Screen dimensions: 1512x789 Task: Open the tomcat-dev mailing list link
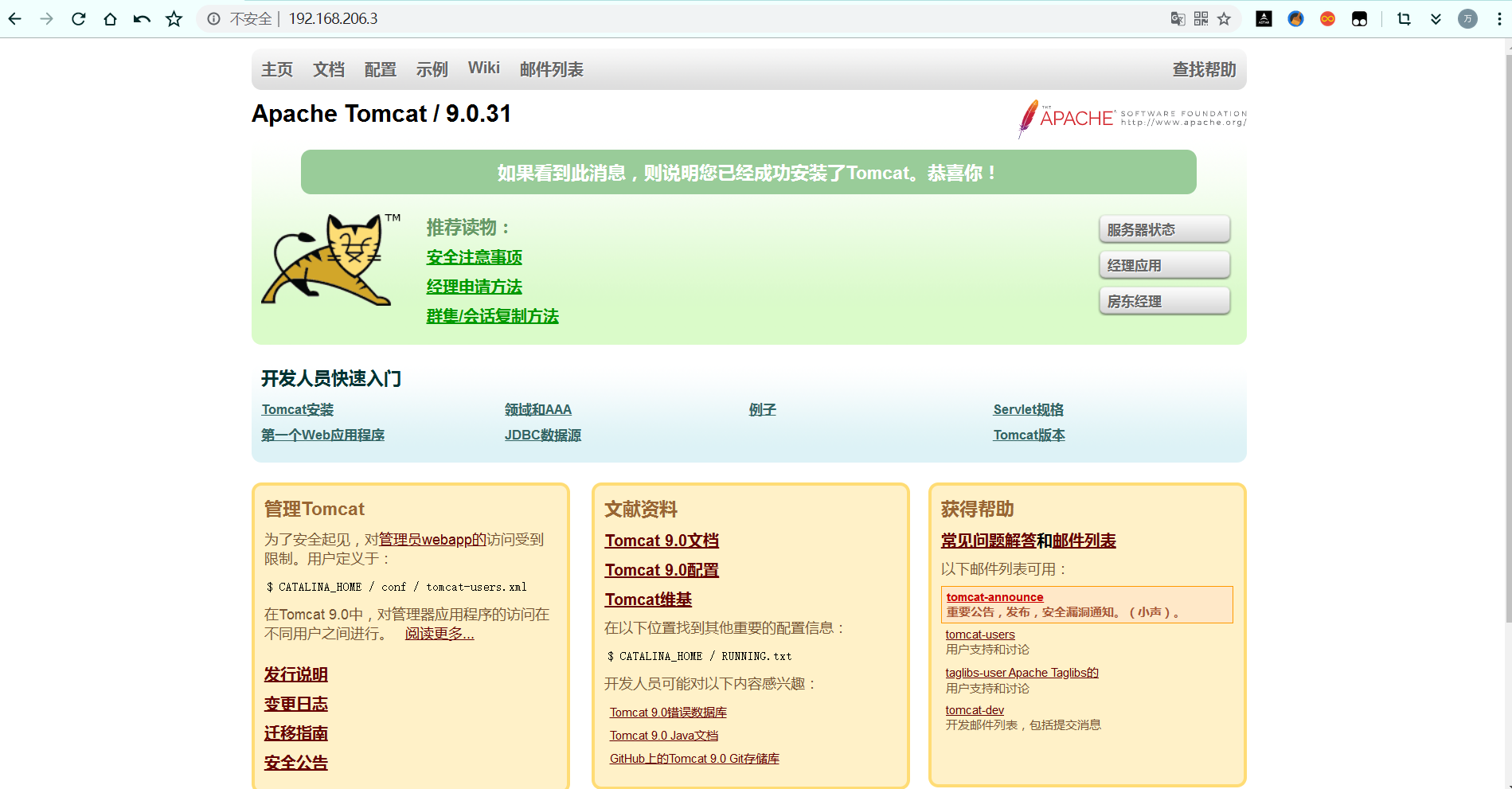(975, 710)
